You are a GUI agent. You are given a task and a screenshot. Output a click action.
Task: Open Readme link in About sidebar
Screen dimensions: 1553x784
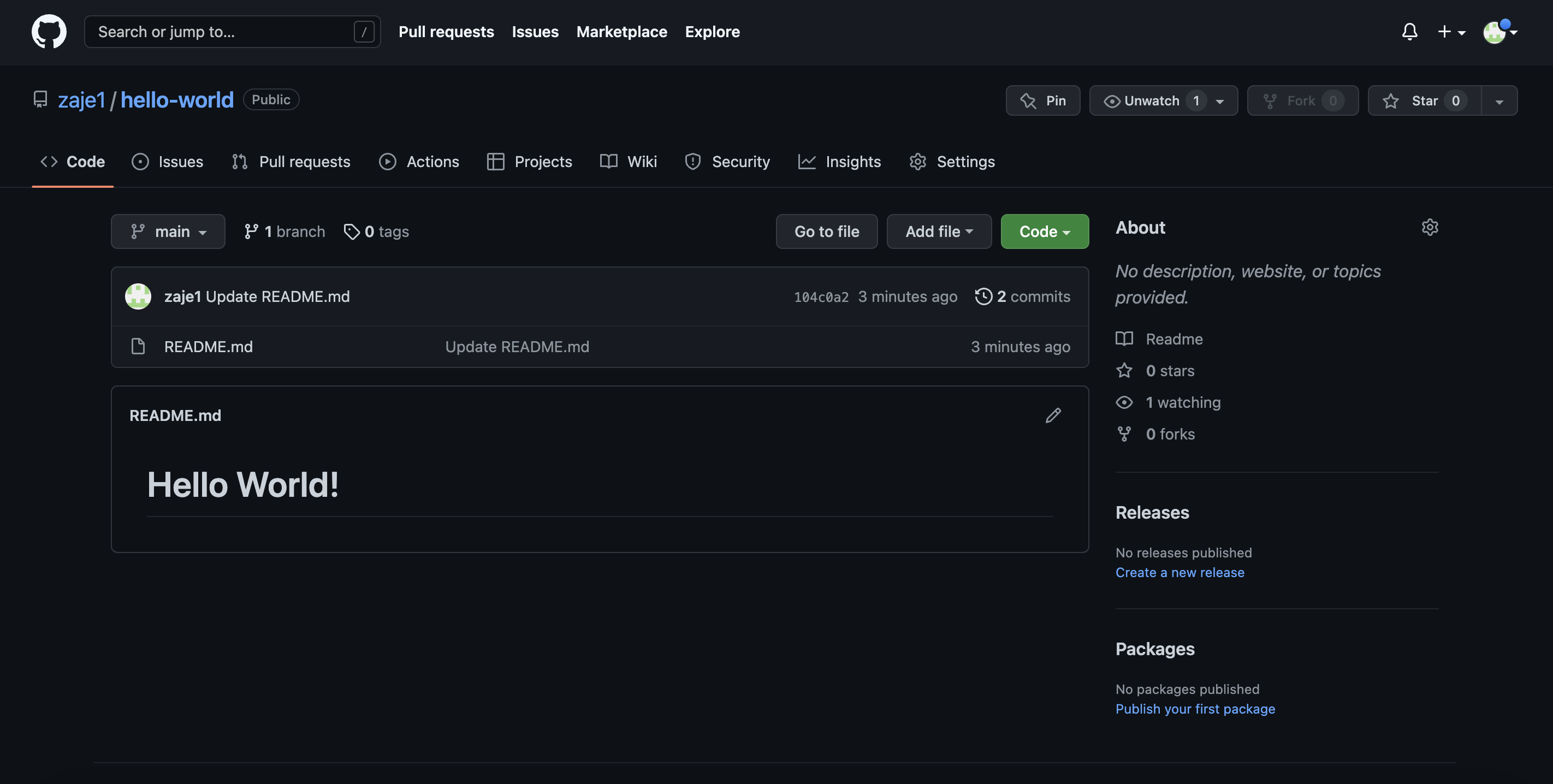[x=1174, y=338]
